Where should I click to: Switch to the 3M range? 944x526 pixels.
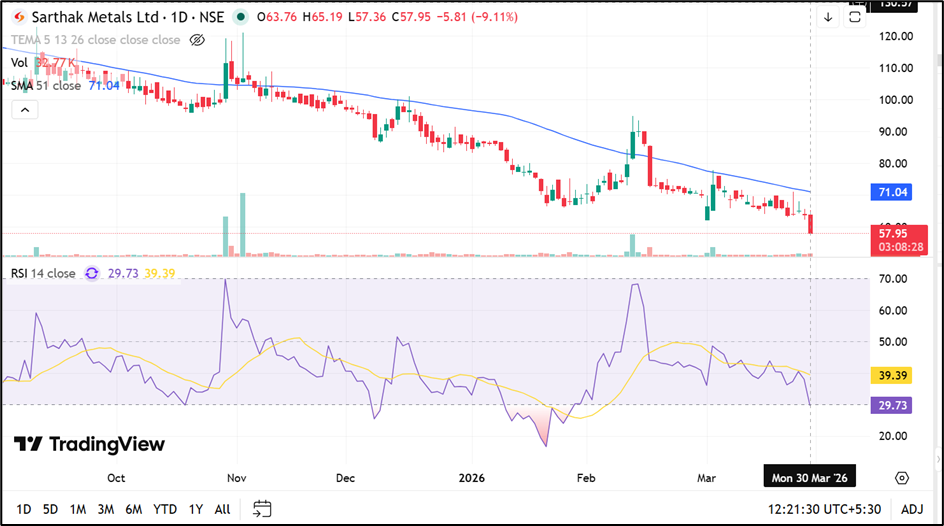[105, 509]
